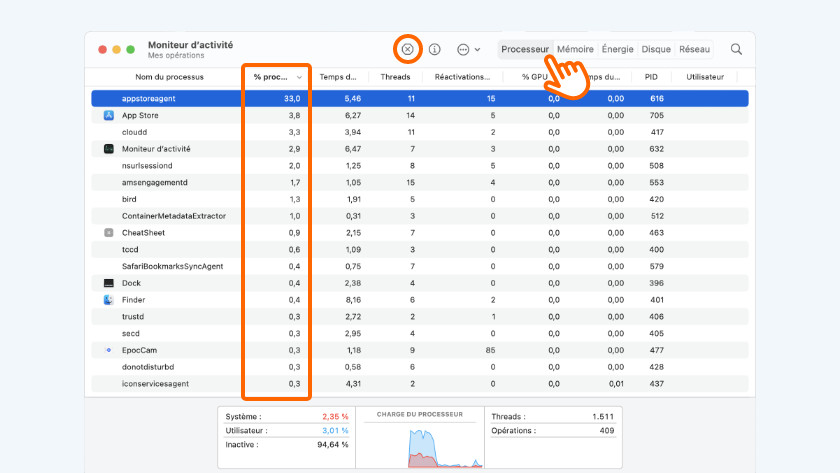This screenshot has height=473, width=840.
Task: Click the Opérations count 409
Action: [607, 430]
